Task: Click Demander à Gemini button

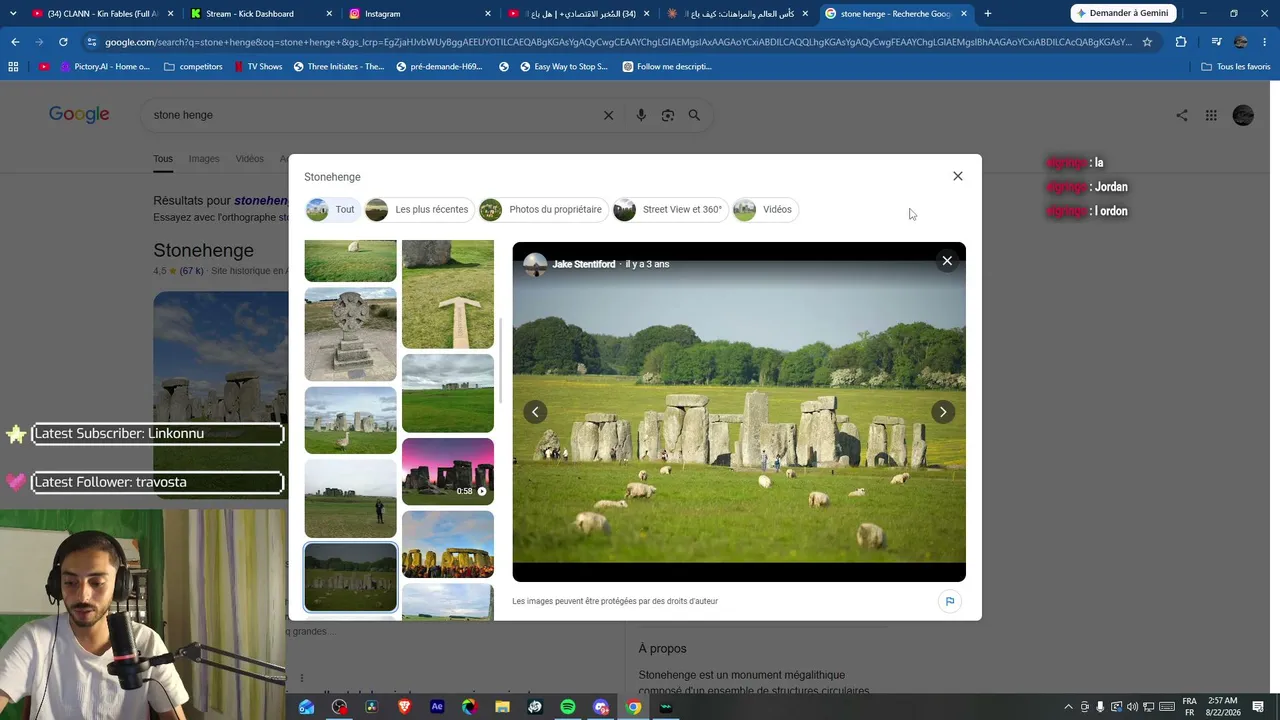Action: (1124, 13)
